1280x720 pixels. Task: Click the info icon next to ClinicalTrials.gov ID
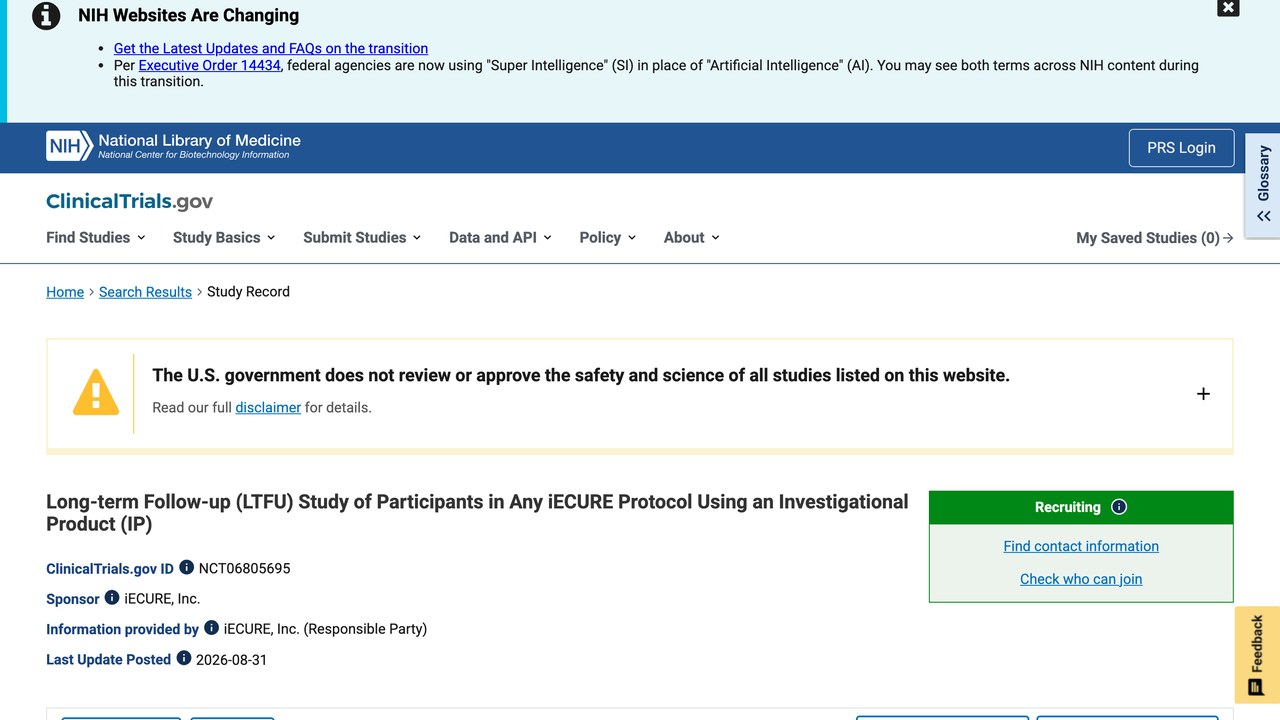pyautogui.click(x=186, y=568)
